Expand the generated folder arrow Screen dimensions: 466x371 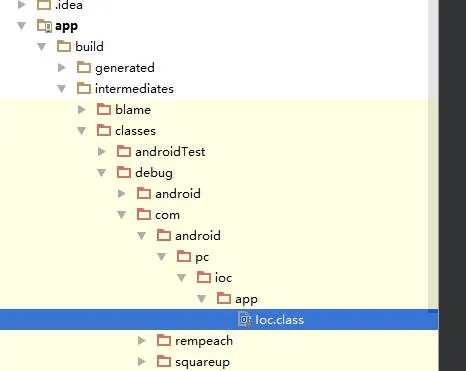(x=62, y=68)
